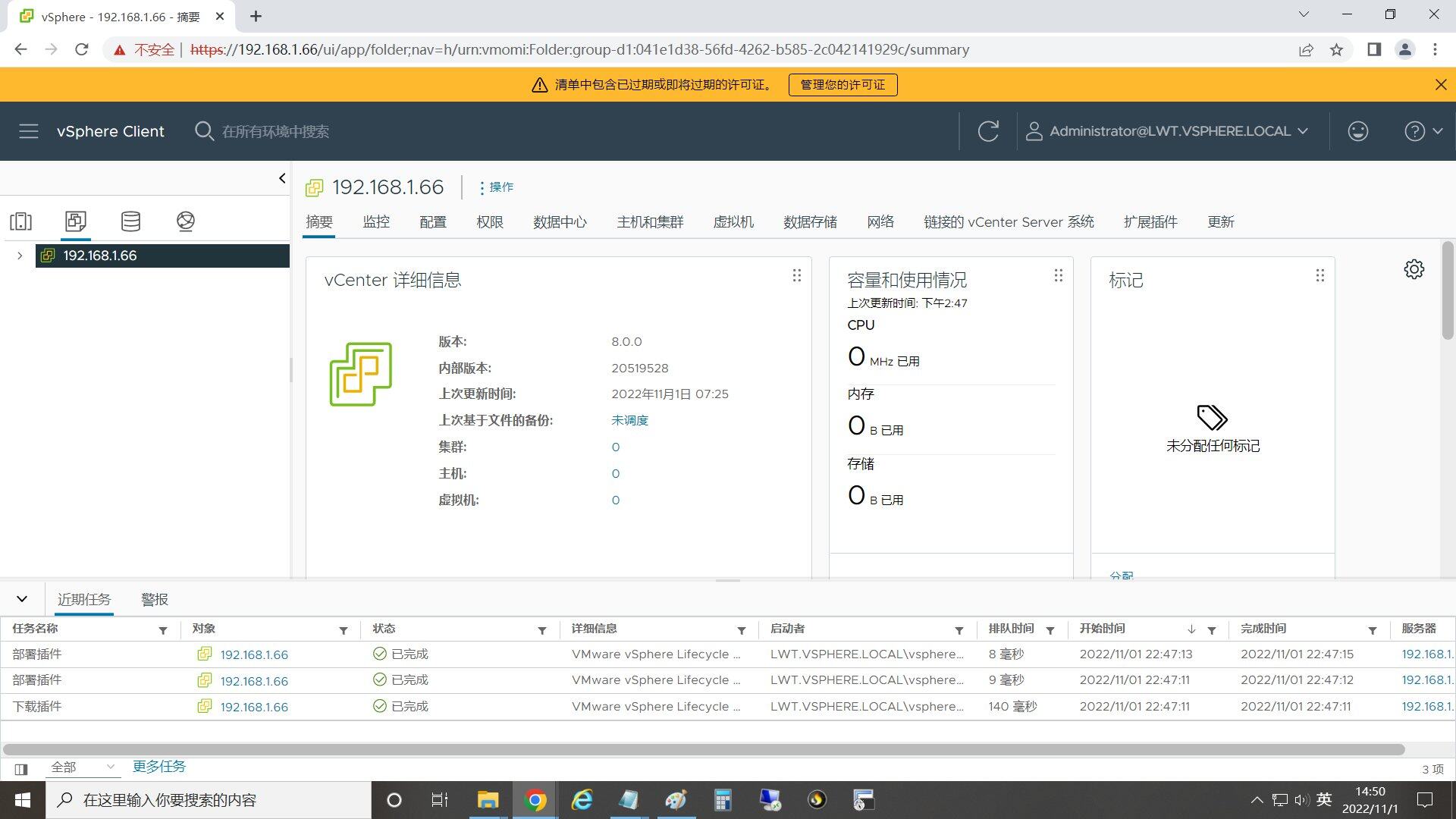Click the 虚拟机 count link 0
Viewport: 1456px width, 819px height.
point(615,500)
